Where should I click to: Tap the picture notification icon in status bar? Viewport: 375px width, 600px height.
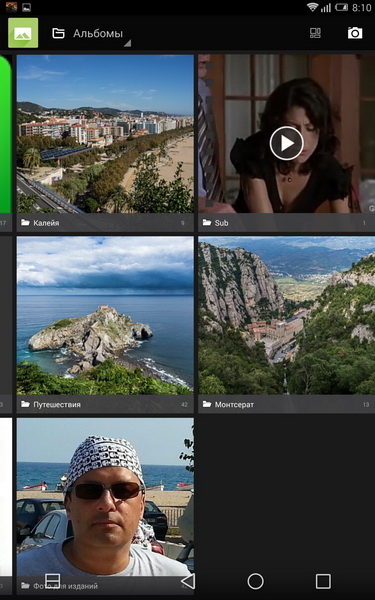(x=26, y=7)
